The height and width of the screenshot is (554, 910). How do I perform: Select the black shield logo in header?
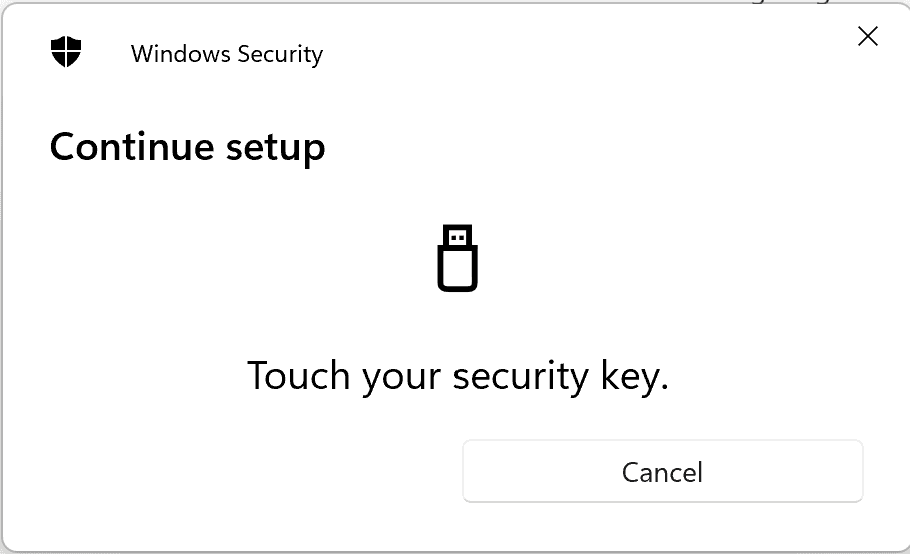[x=66, y=52]
